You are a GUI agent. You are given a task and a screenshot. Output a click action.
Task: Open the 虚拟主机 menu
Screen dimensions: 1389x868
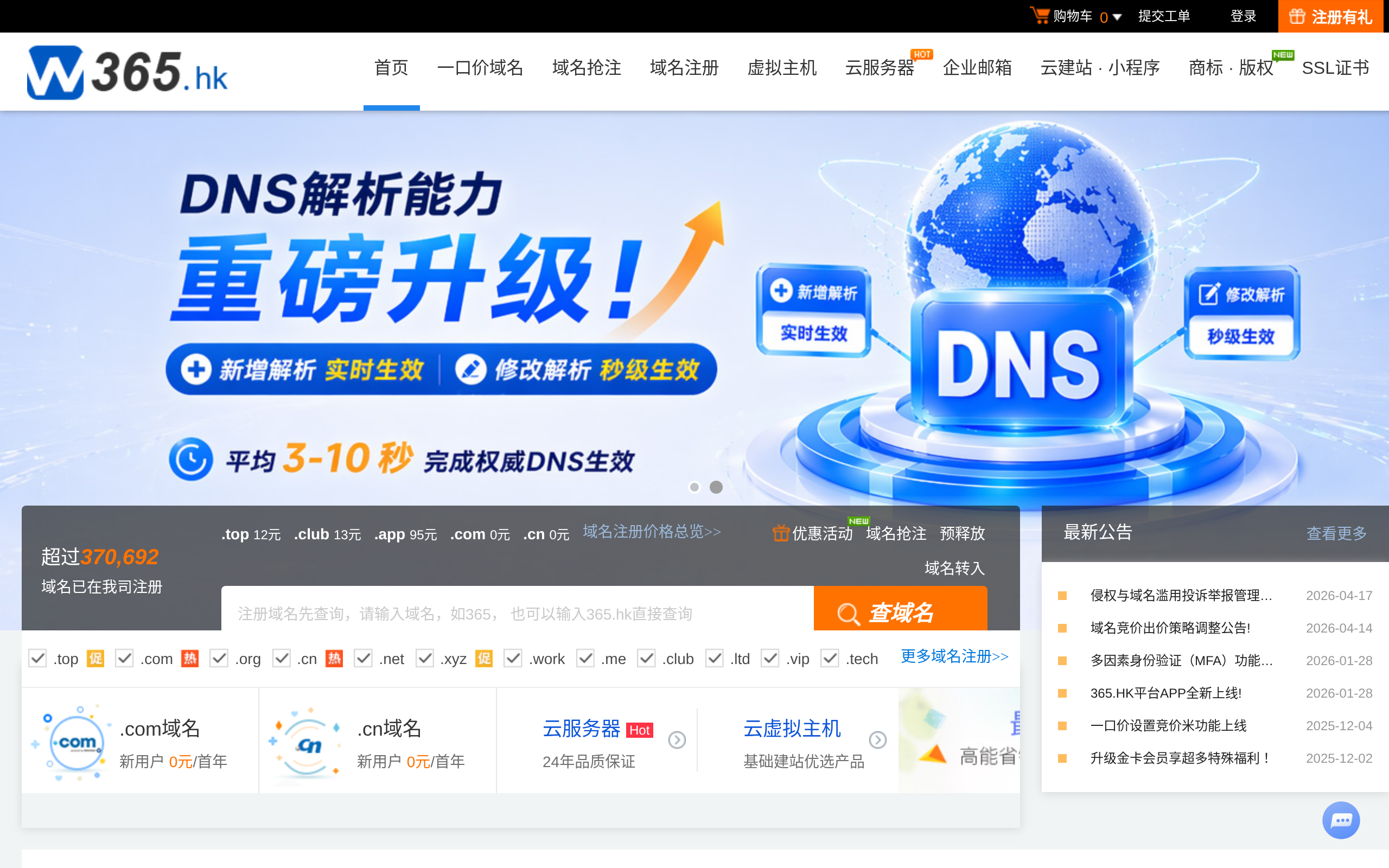pyautogui.click(x=782, y=68)
